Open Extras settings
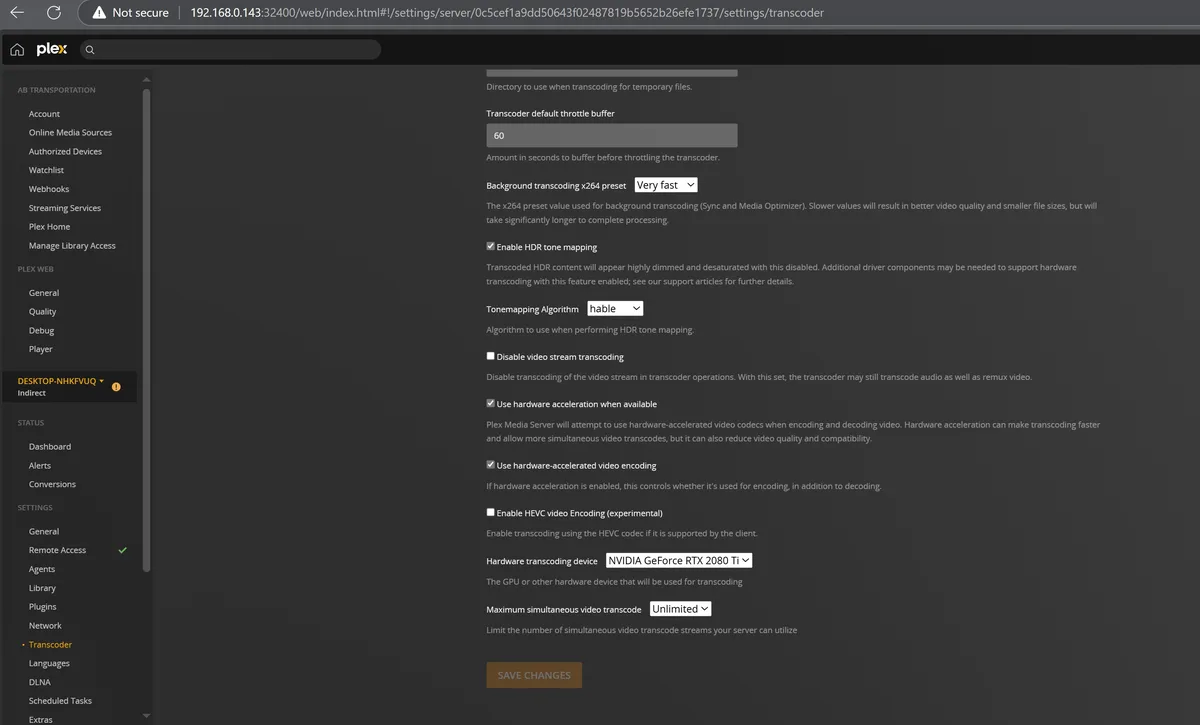 point(41,719)
